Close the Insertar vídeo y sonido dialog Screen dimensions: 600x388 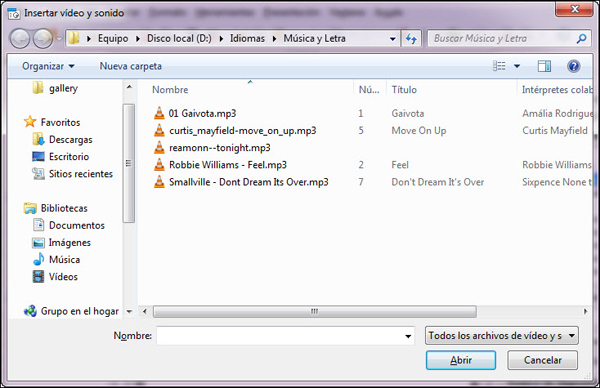point(574,9)
